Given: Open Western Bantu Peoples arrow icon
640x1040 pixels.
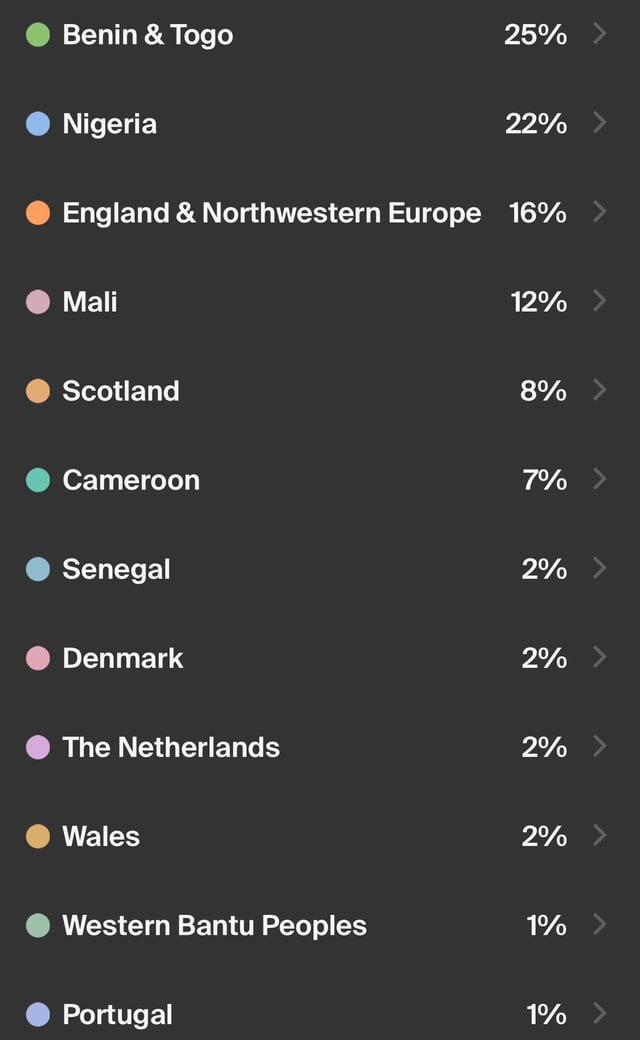Looking at the screenshot, I should pos(600,924).
